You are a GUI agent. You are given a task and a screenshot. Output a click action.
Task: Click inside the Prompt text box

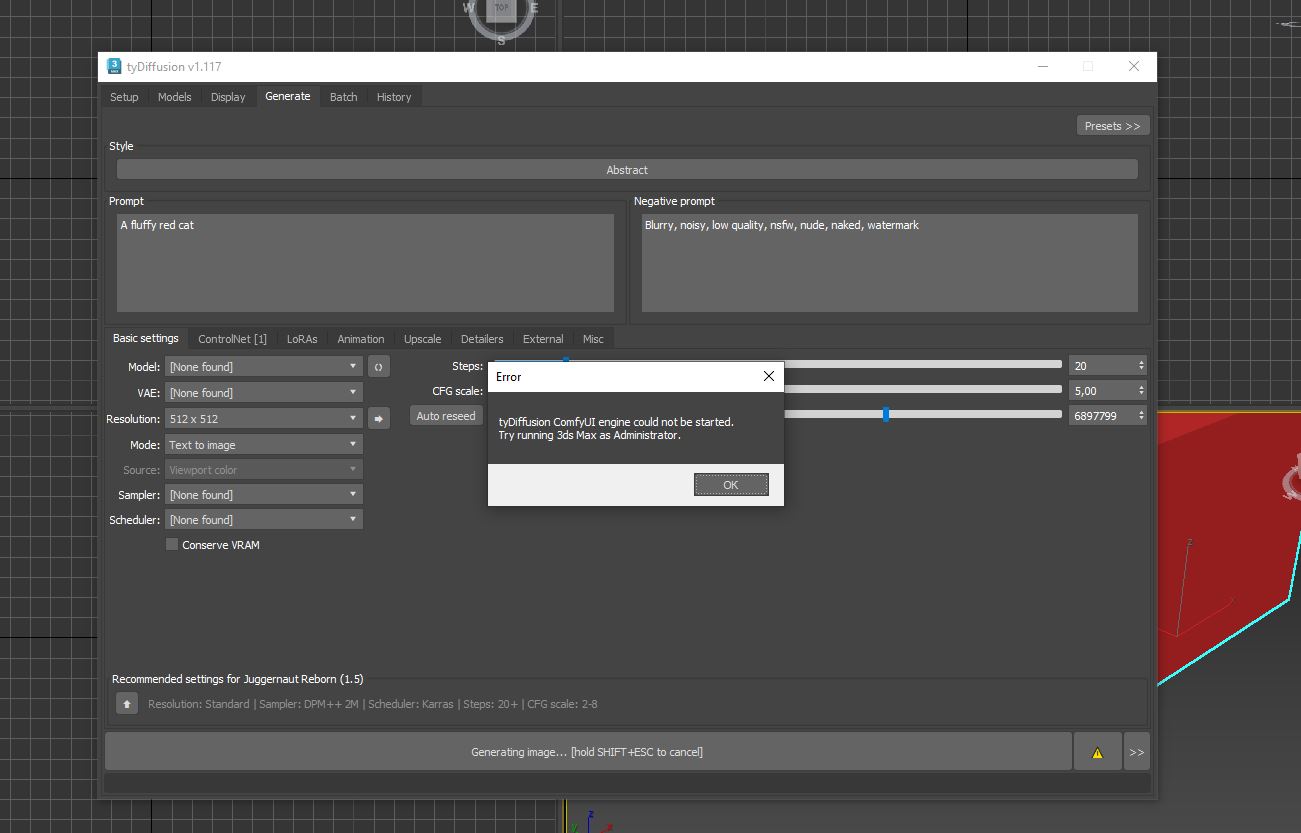point(365,263)
